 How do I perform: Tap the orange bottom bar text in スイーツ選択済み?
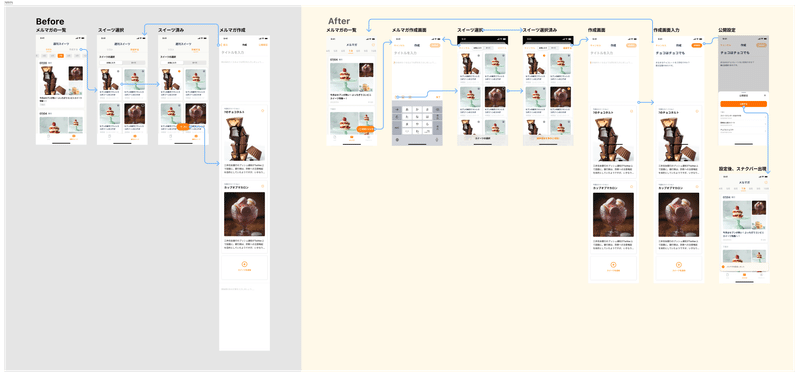coord(548,138)
